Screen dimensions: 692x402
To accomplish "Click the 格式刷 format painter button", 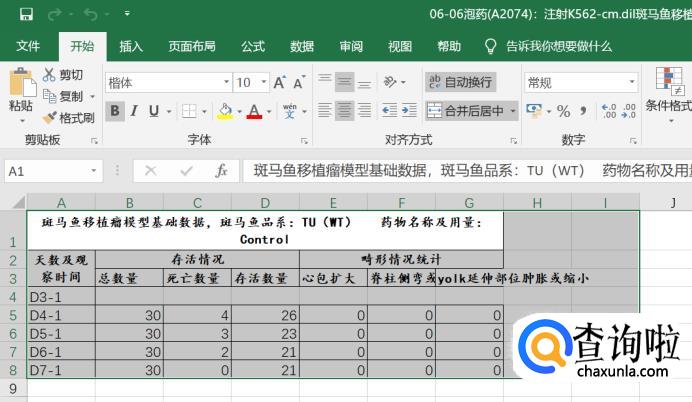I will pos(68,117).
